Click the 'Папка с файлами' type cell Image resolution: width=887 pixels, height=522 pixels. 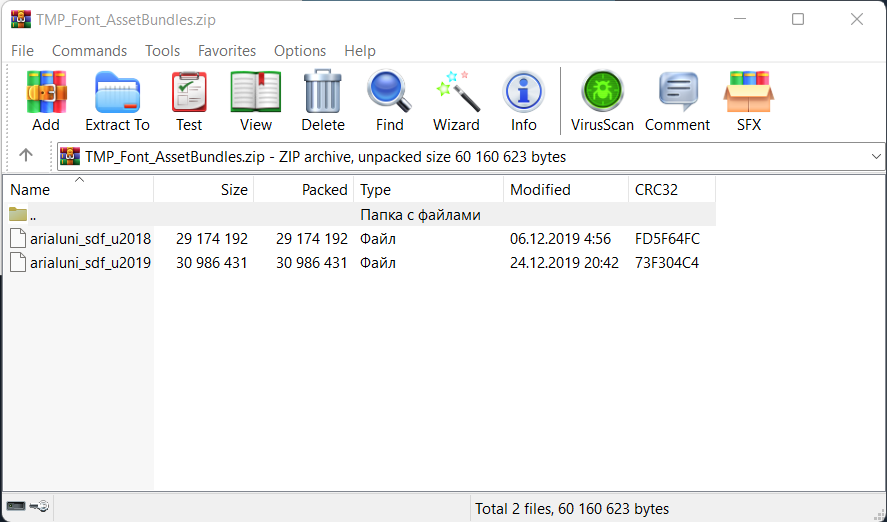click(420, 215)
